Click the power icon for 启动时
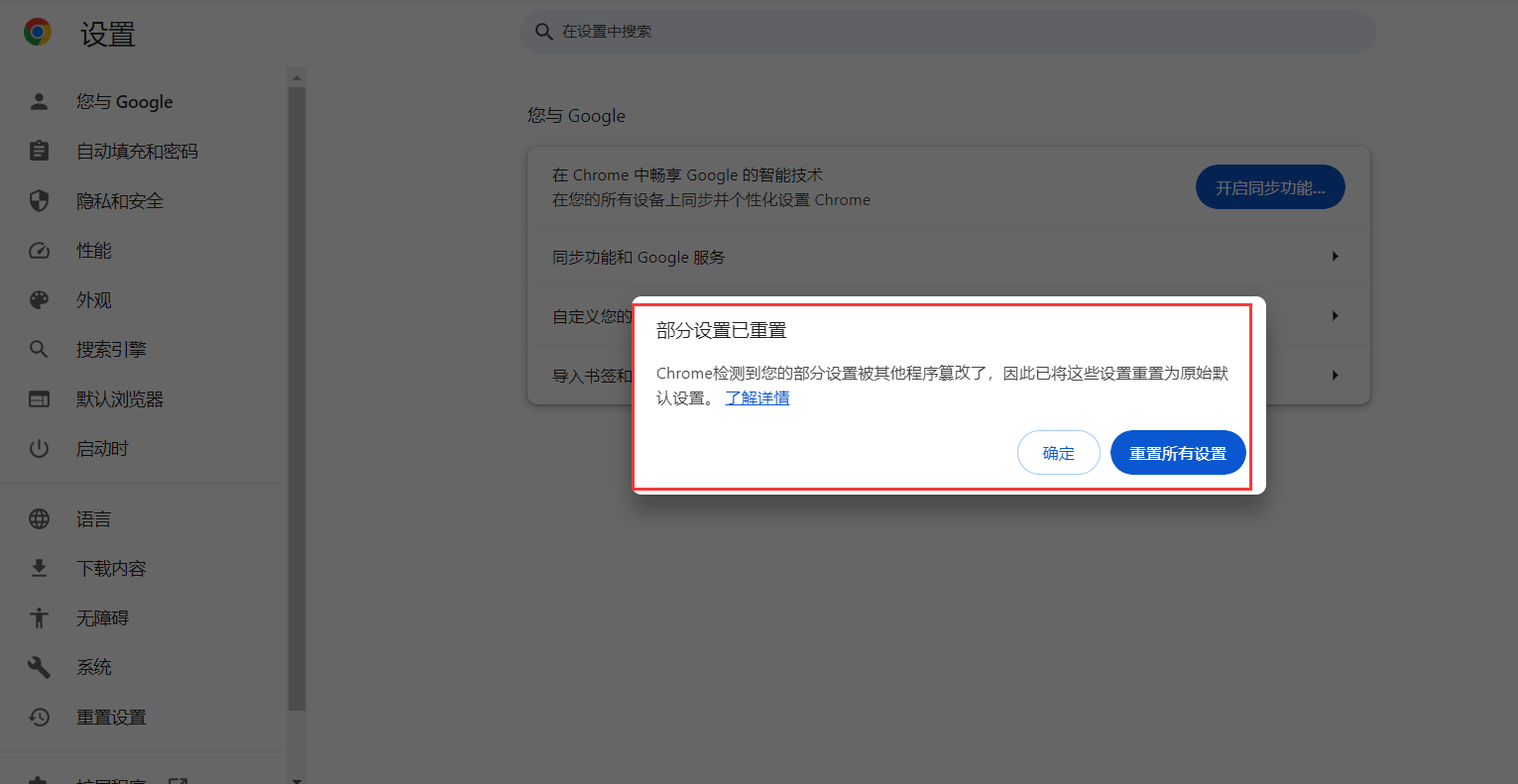 pyautogui.click(x=39, y=448)
